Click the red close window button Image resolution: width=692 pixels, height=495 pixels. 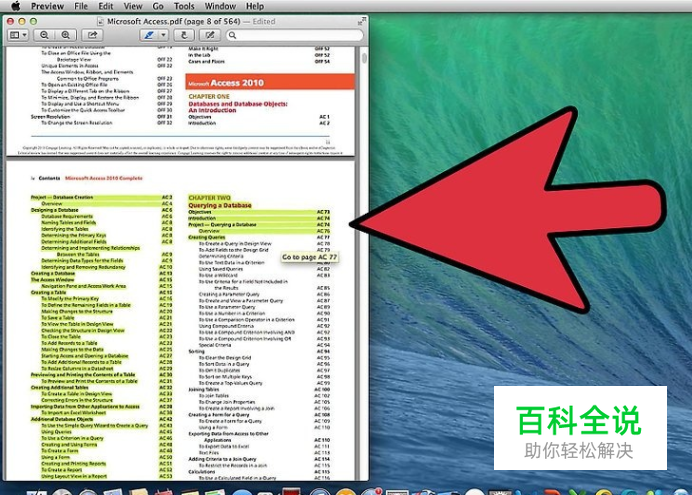coord(11,21)
